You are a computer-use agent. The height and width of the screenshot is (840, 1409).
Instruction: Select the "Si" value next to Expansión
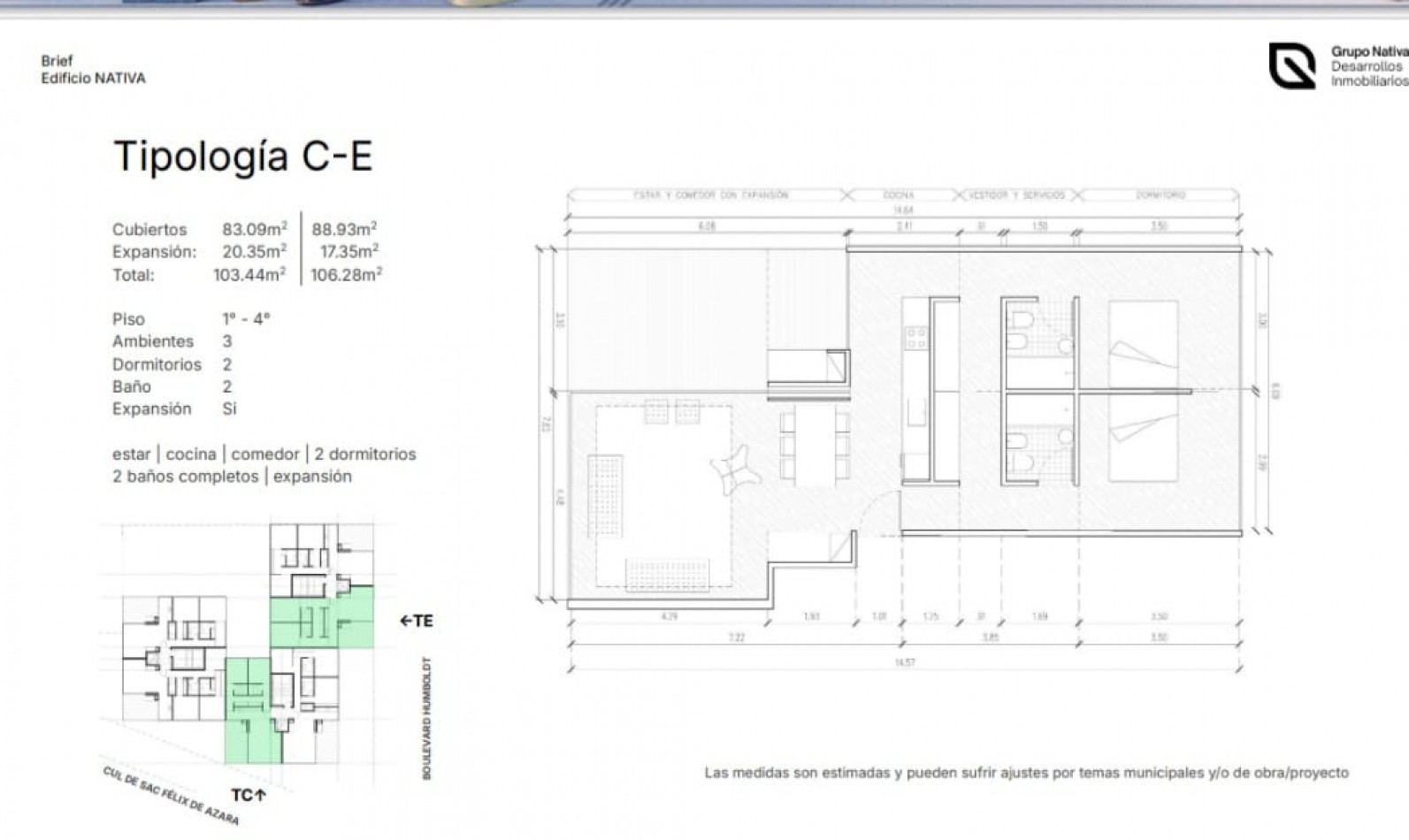click(230, 409)
